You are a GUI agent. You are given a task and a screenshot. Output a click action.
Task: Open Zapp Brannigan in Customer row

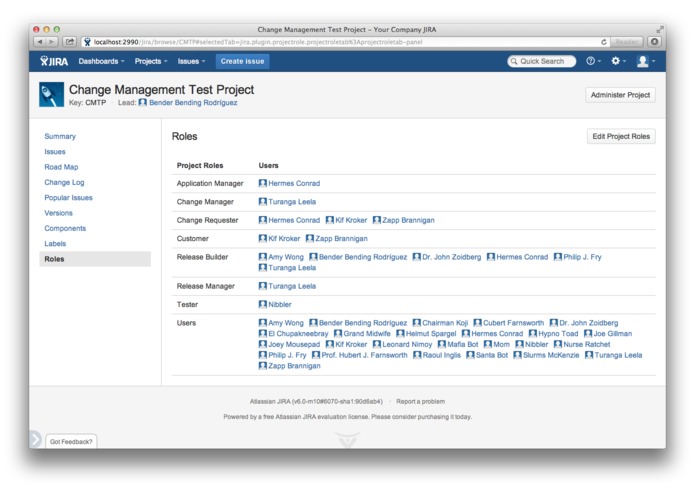pyautogui.click(x=341, y=238)
